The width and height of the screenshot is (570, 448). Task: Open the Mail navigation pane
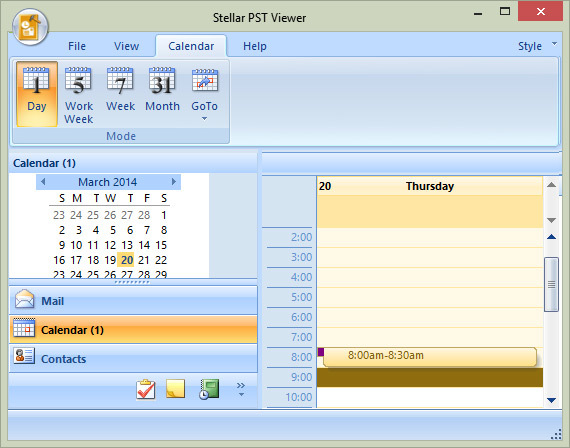(133, 300)
